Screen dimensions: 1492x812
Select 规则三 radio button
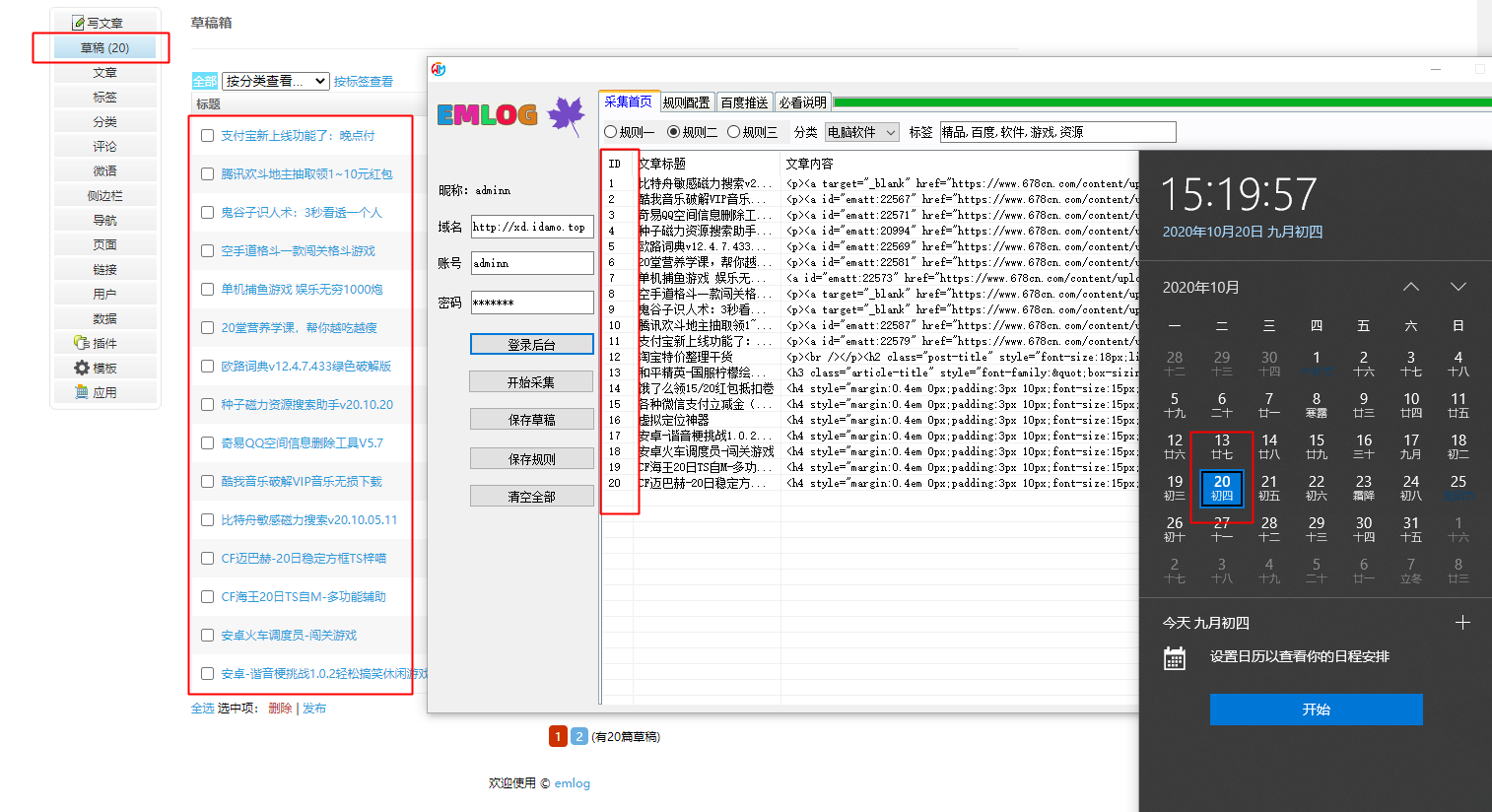click(734, 132)
